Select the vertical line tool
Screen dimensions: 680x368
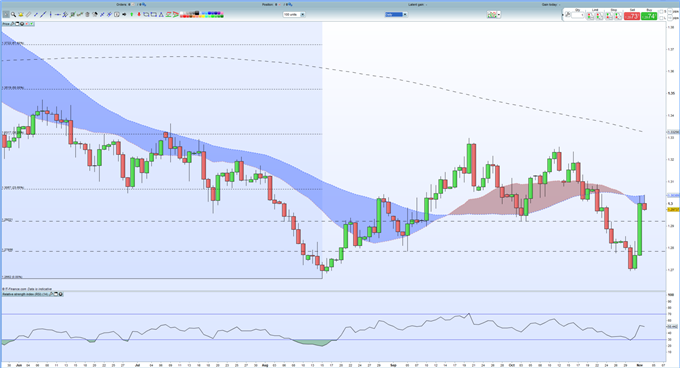point(51,14)
